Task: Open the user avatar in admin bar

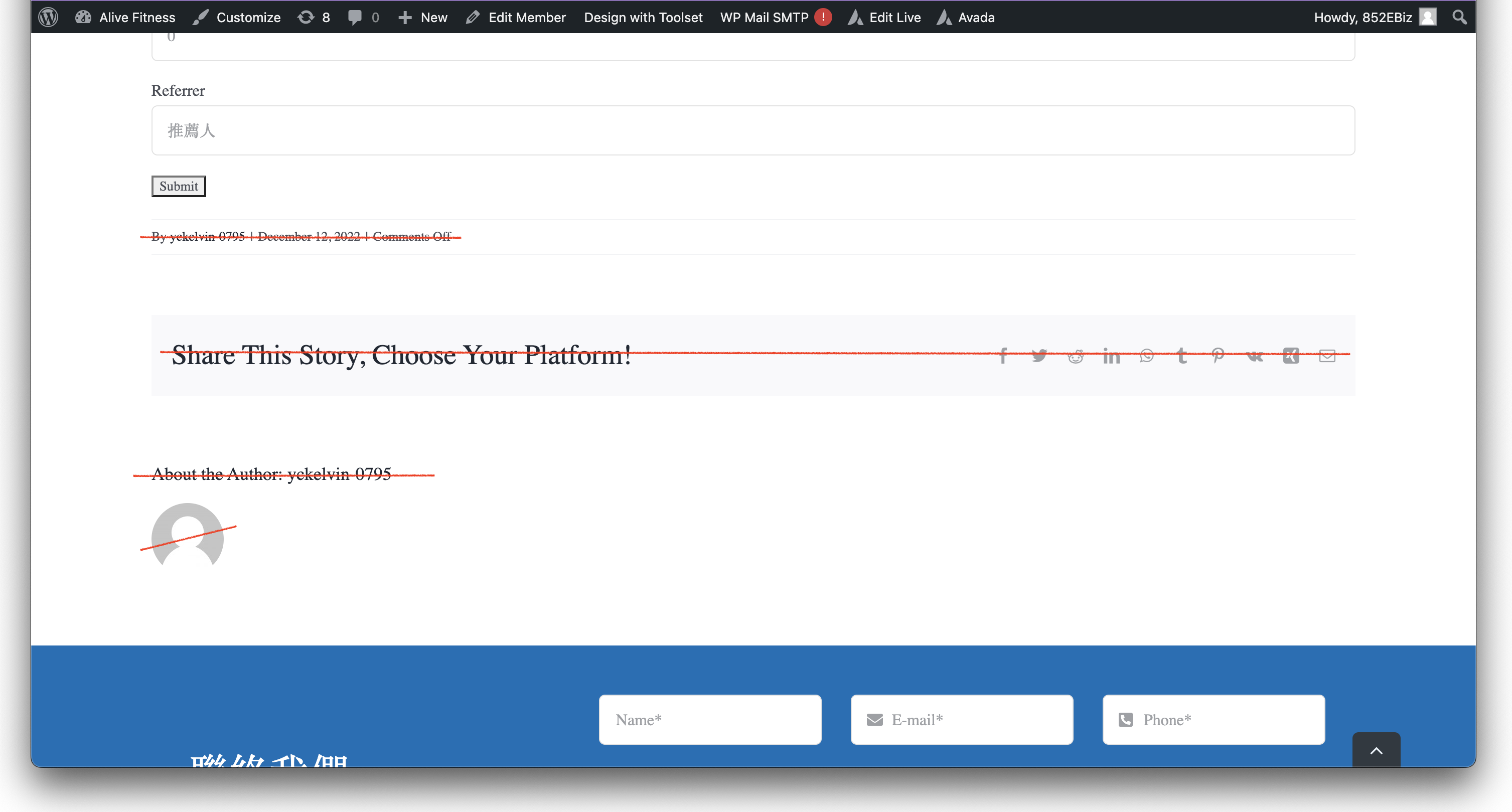Action: [1428, 17]
